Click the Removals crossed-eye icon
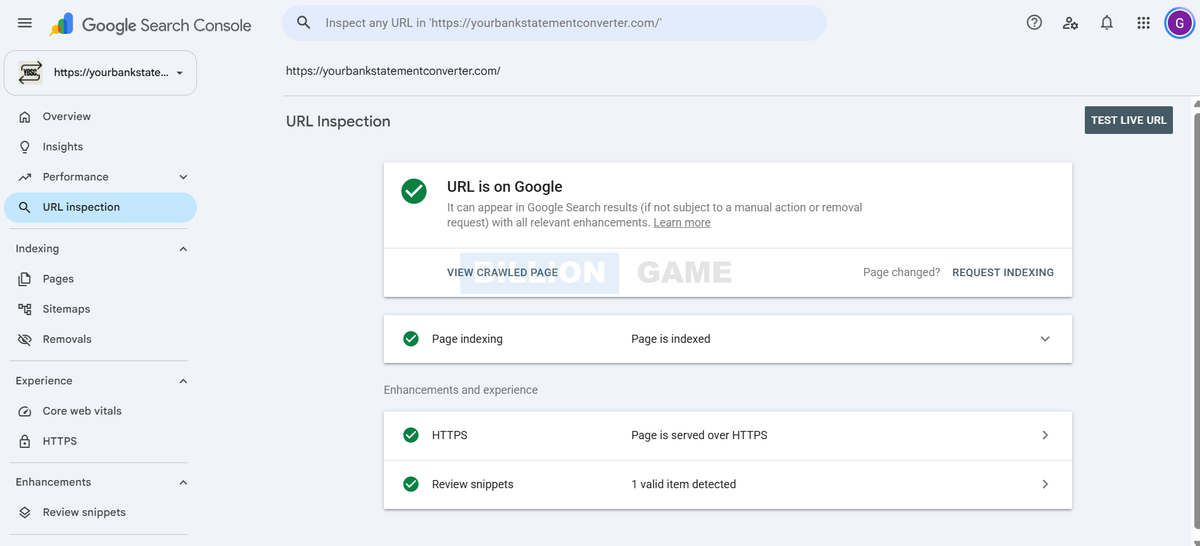The width and height of the screenshot is (1200, 546). (x=25, y=339)
